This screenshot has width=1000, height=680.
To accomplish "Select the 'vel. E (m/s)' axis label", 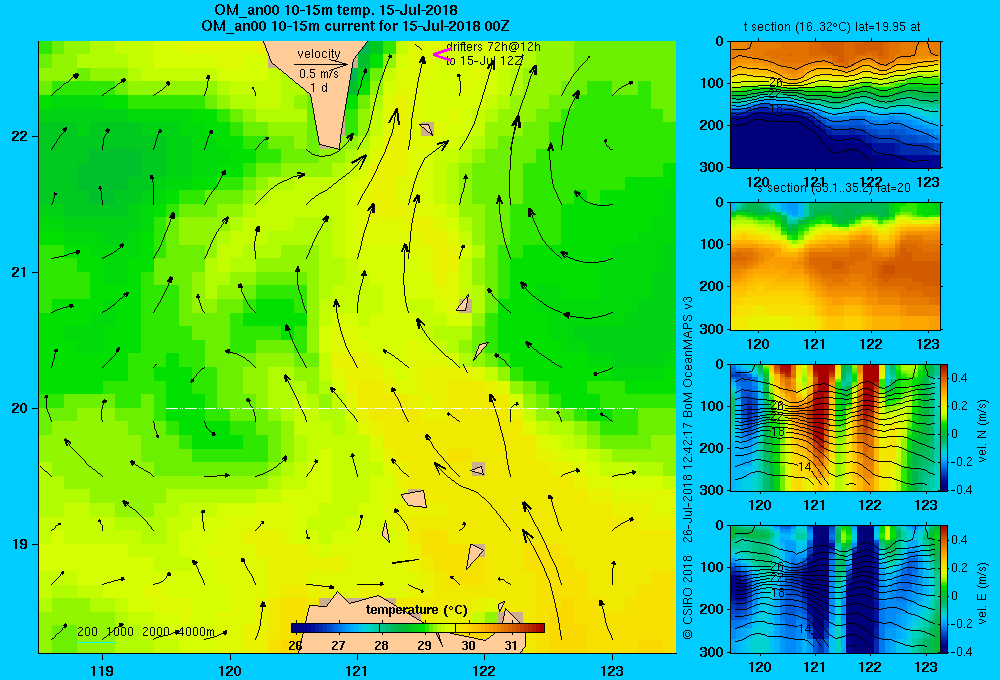I will click(x=982, y=593).
